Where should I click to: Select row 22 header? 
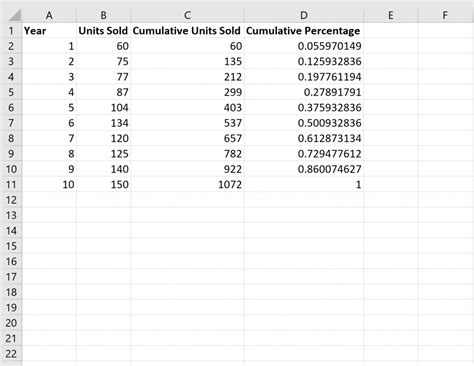(x=11, y=353)
